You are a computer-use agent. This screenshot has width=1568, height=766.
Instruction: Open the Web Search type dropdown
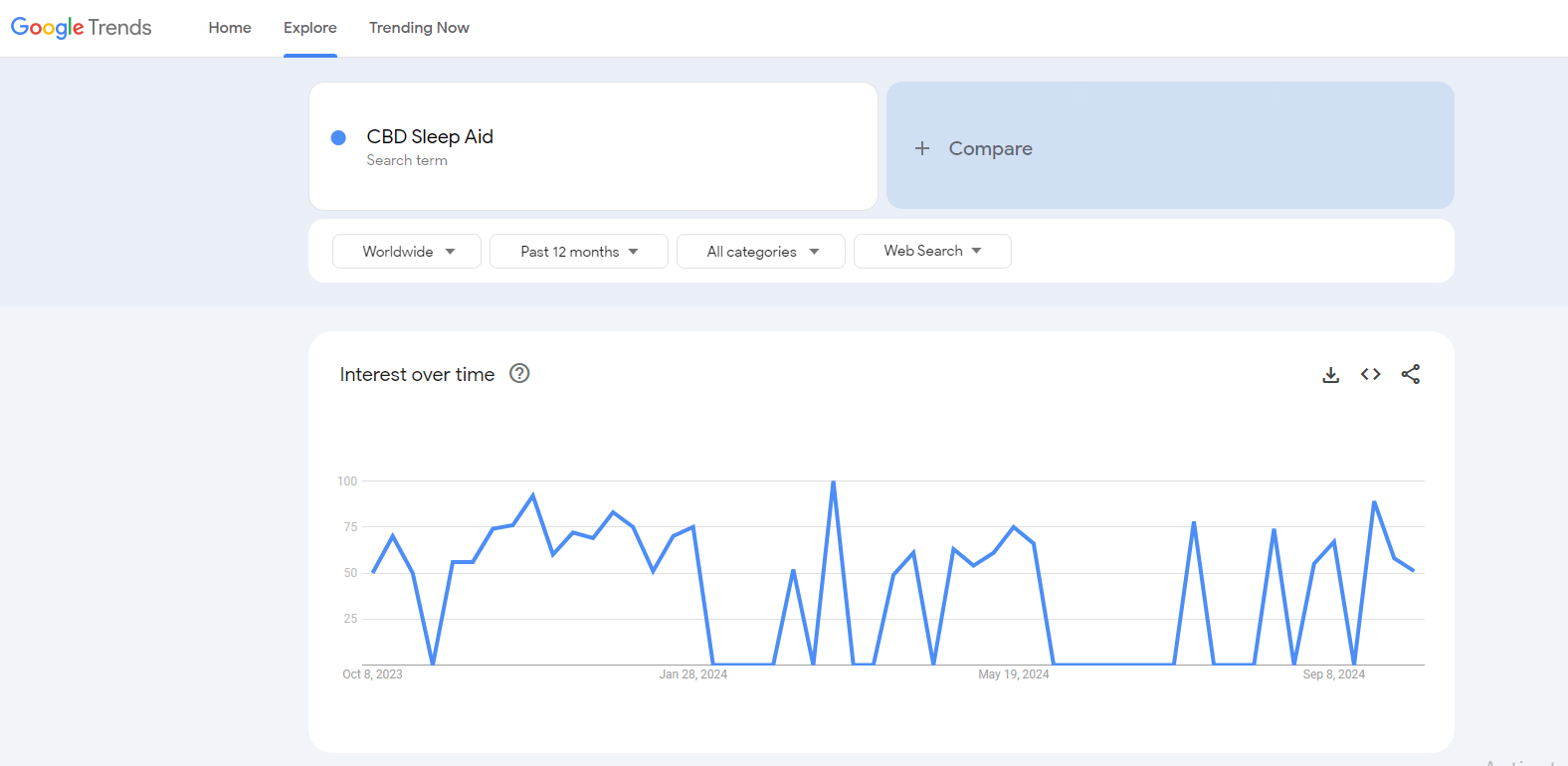click(x=932, y=252)
